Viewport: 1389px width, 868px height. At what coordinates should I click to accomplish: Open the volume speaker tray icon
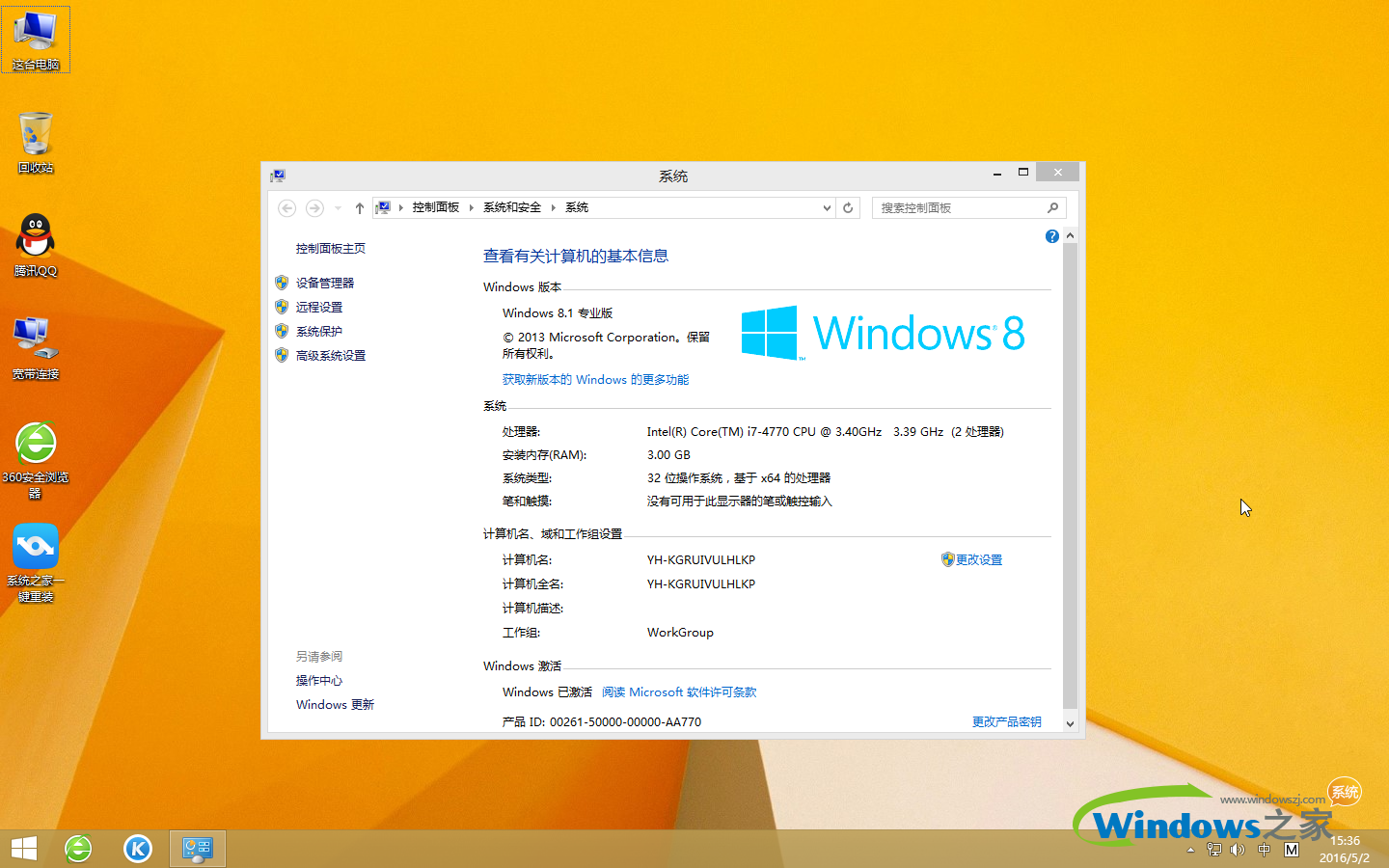click(1238, 850)
